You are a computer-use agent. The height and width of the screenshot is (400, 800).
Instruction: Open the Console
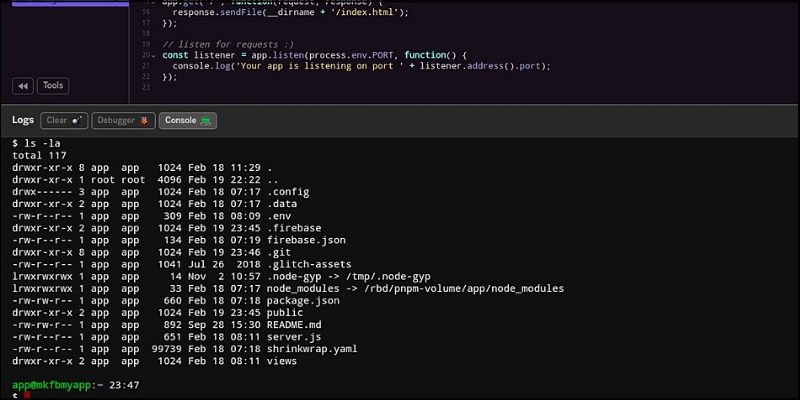click(x=187, y=120)
